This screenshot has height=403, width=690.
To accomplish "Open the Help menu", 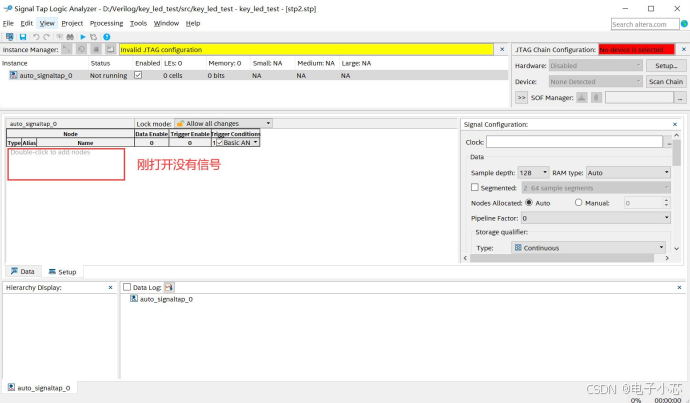I will pos(193,23).
